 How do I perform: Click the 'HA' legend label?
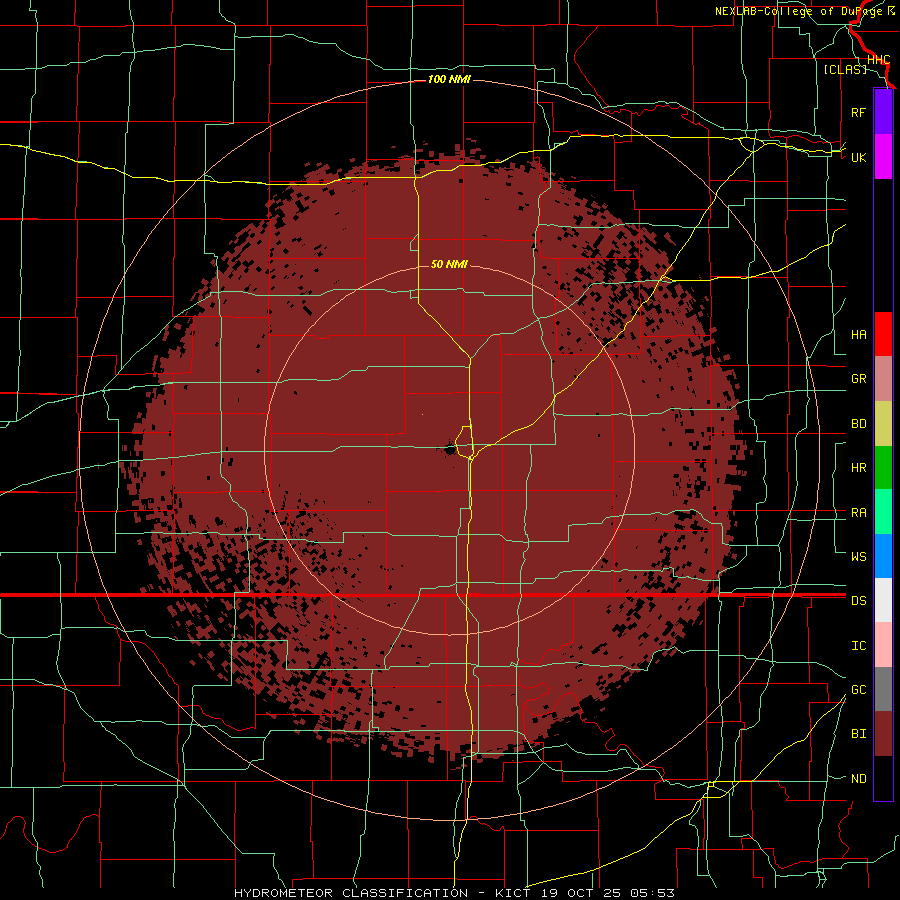(x=859, y=335)
